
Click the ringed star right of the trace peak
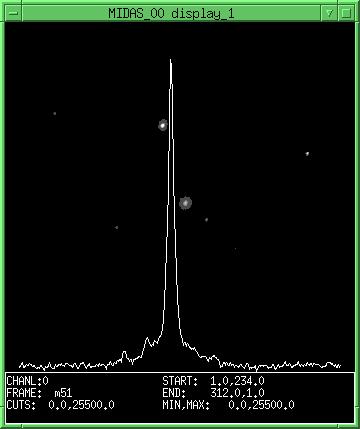185,203
